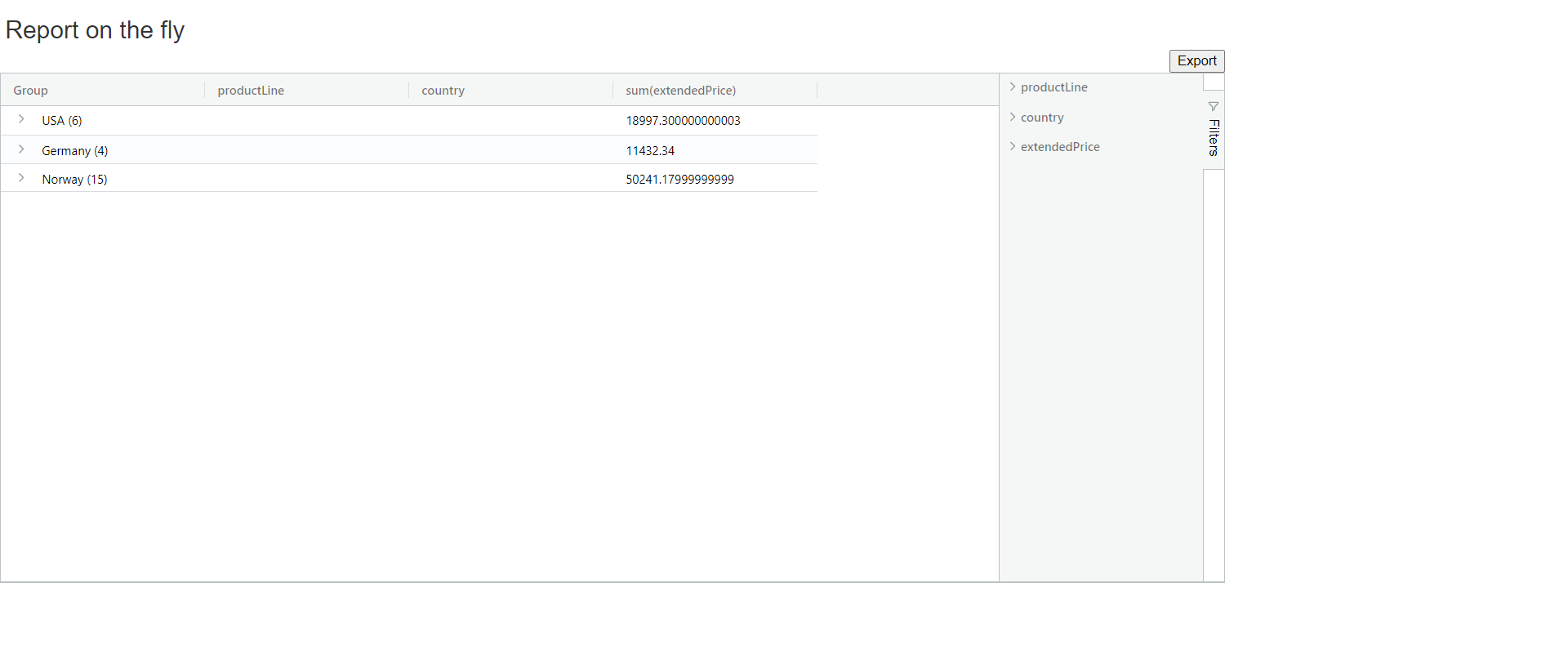Viewport: 1568px width, 663px height.
Task: Click the country label in filters panel
Action: 1042,118
